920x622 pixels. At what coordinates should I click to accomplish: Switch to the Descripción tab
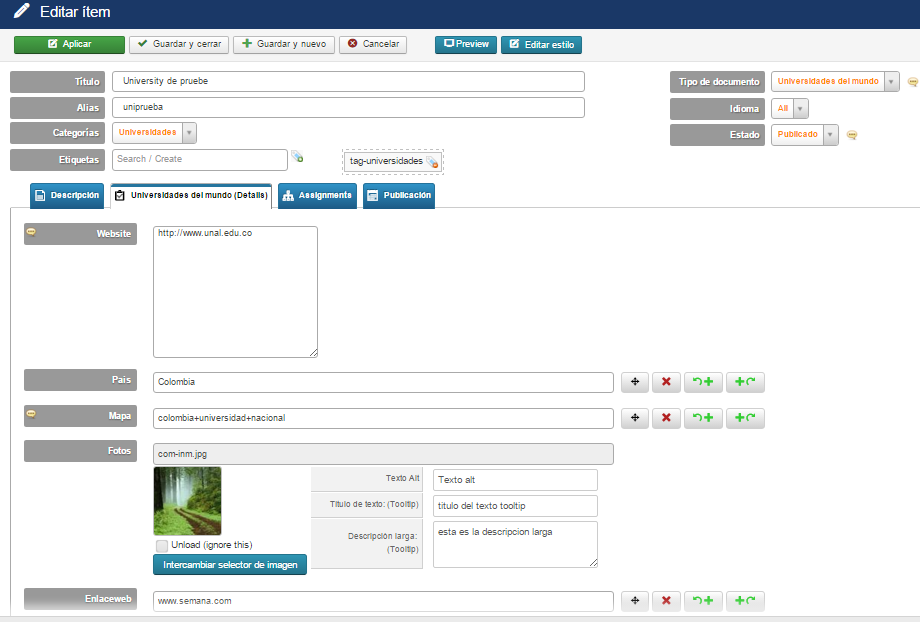[x=67, y=195]
